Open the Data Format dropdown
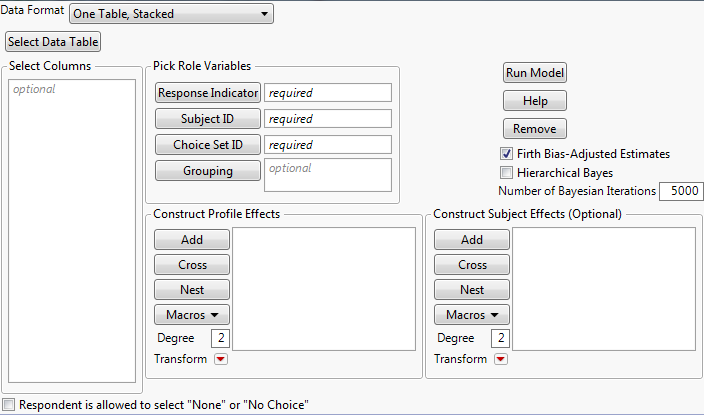Viewport: 704px width, 415px height. [171, 15]
